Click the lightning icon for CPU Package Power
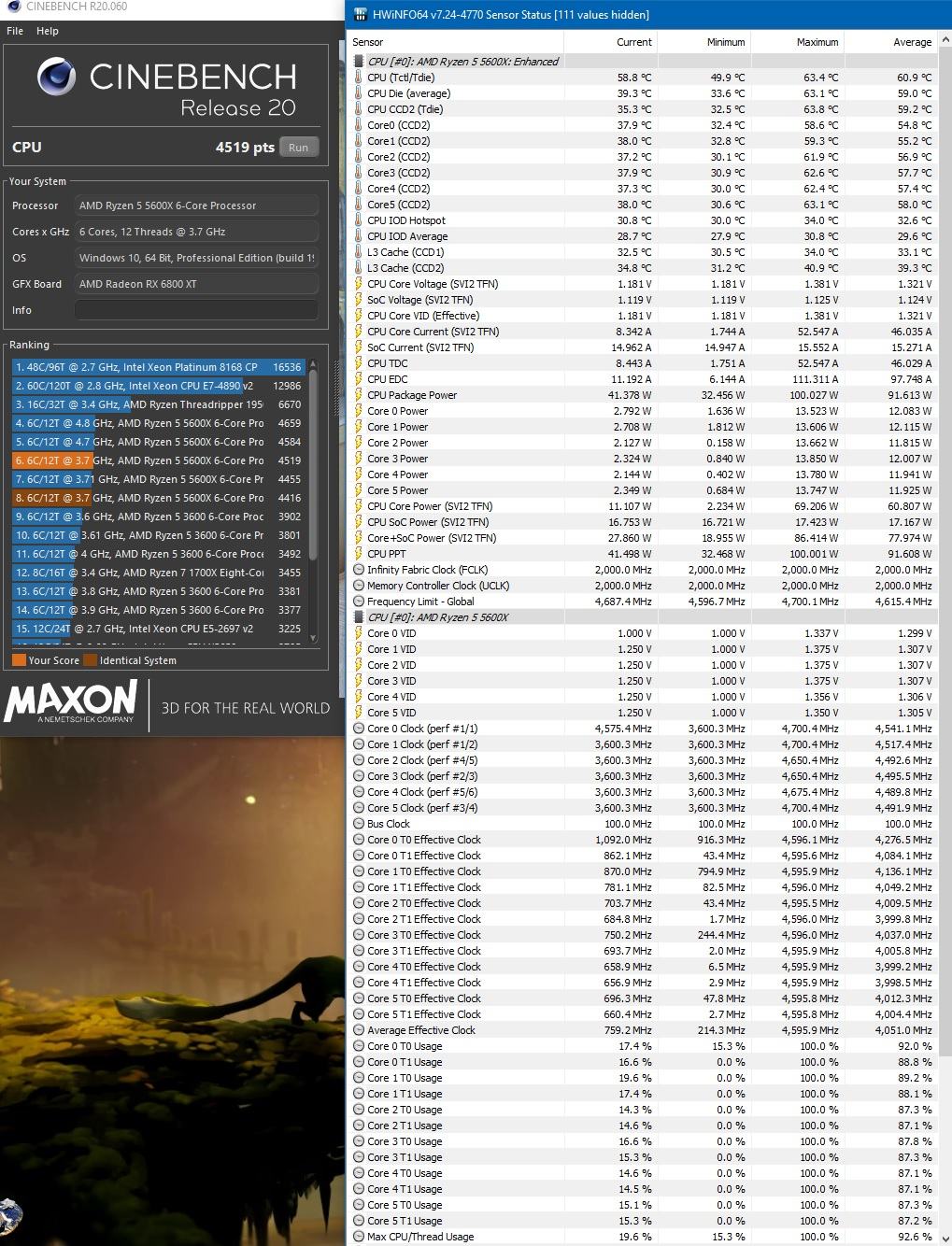This screenshot has width=952, height=1246. (359, 395)
